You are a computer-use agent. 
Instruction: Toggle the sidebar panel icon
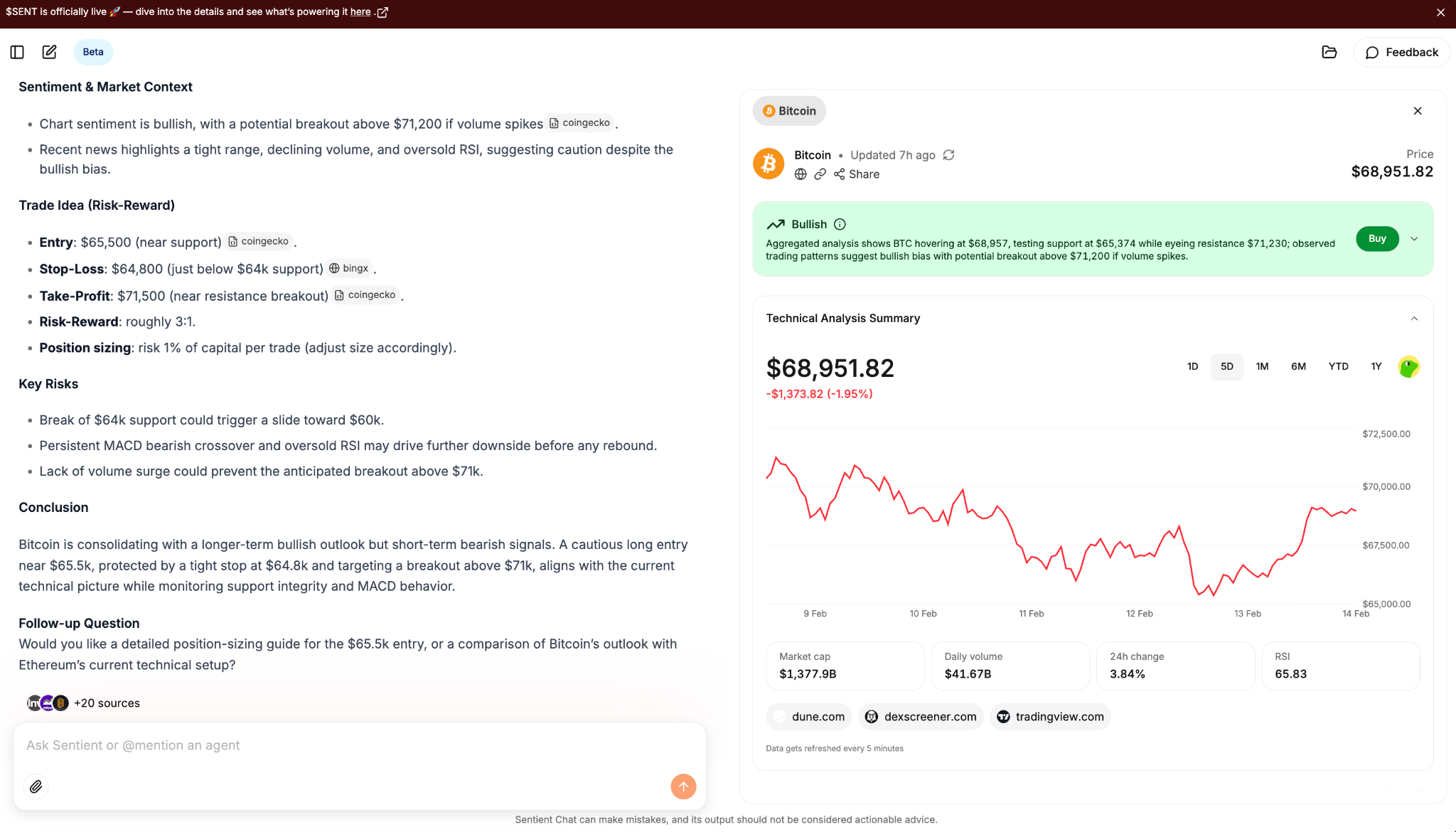(x=17, y=52)
